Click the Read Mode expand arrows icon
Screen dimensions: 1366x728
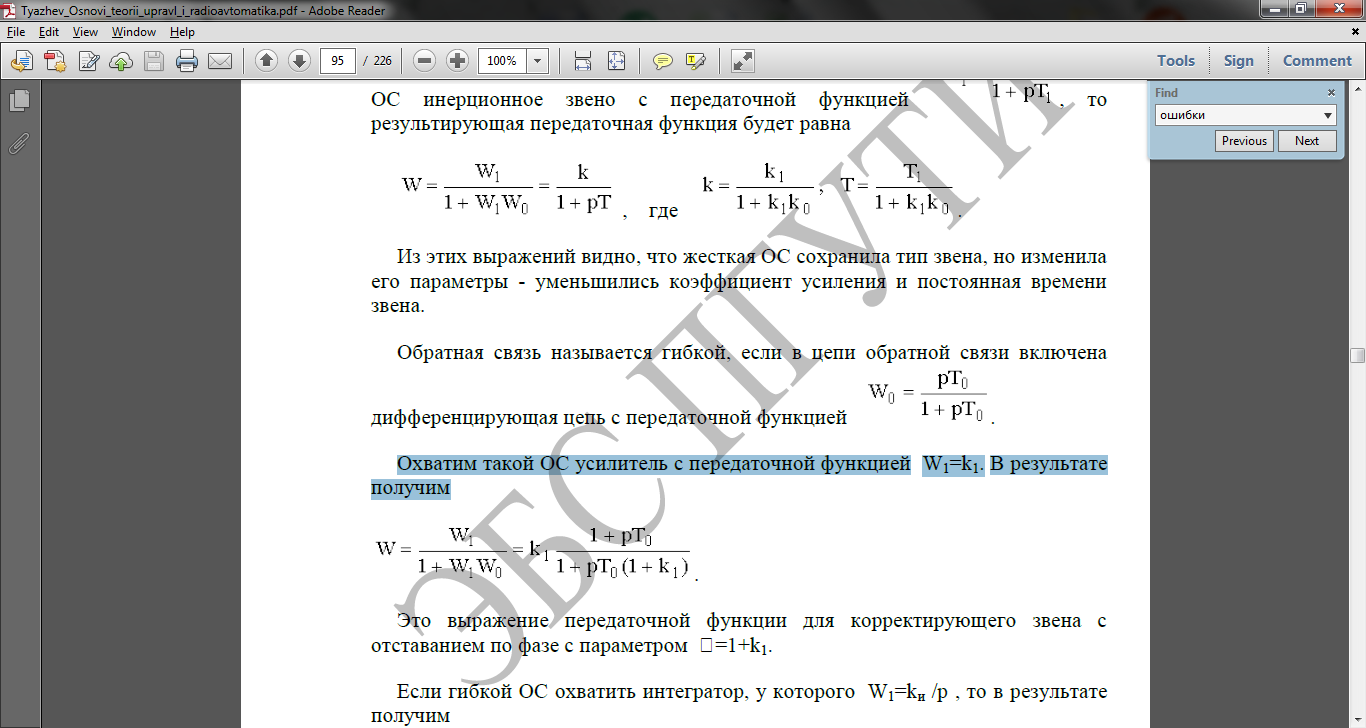(x=742, y=61)
